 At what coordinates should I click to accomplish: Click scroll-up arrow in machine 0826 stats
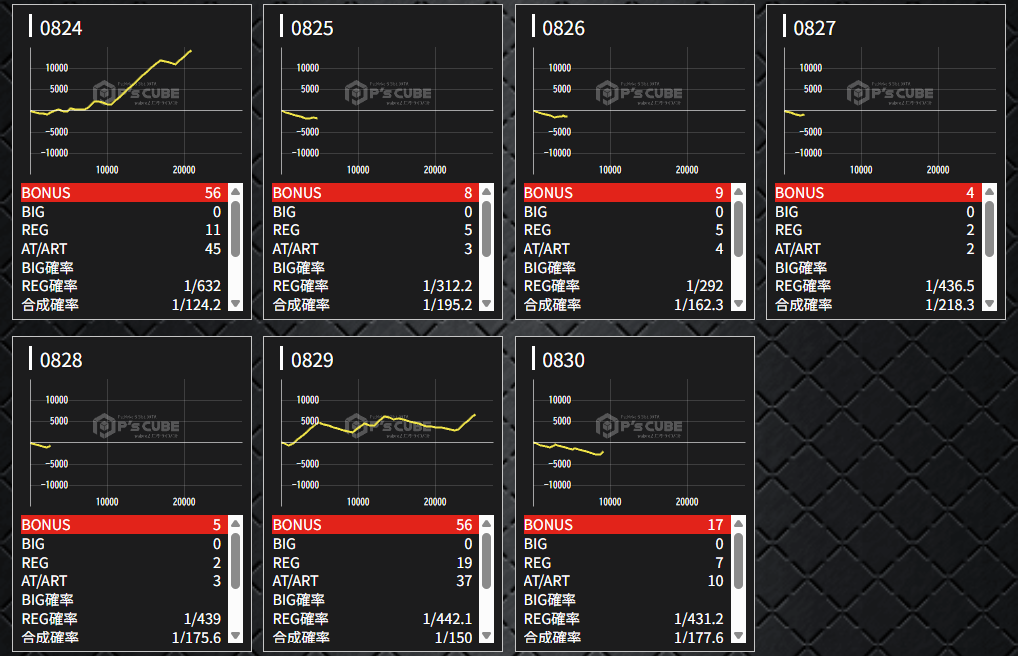(738, 192)
